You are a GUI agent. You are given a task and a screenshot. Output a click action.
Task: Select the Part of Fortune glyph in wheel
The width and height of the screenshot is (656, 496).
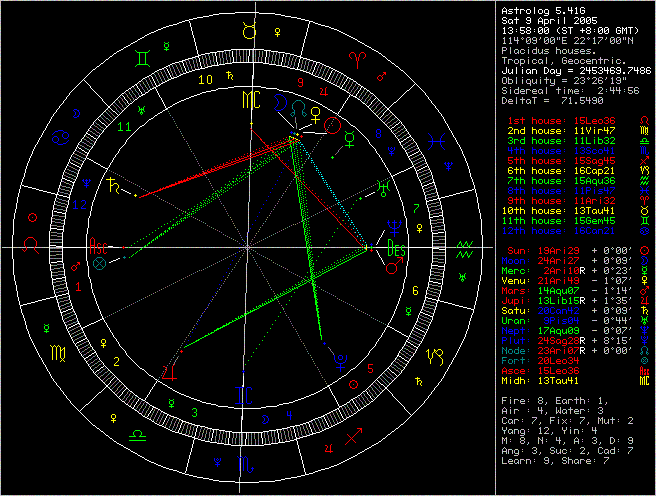(98, 266)
